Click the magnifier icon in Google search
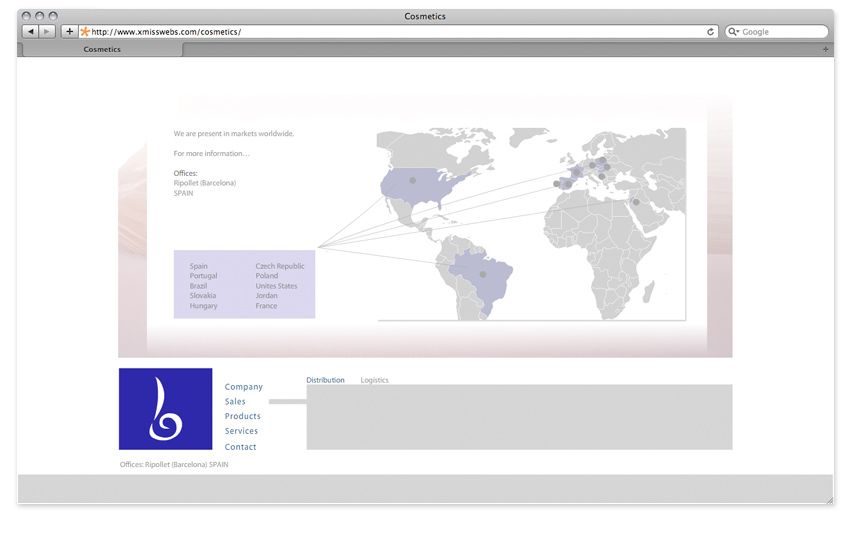This screenshot has width=852, height=550. click(732, 32)
